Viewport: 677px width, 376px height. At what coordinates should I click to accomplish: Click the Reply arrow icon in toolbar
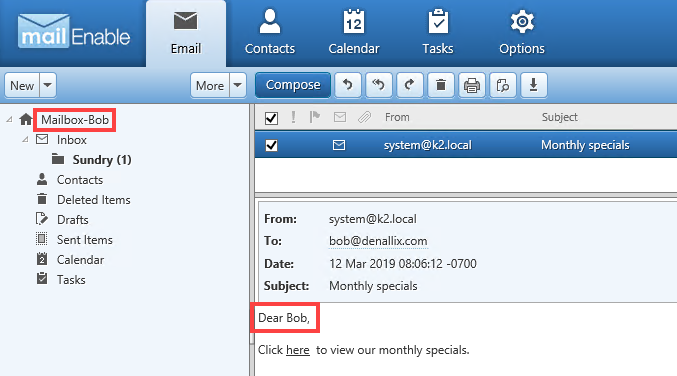[348, 85]
